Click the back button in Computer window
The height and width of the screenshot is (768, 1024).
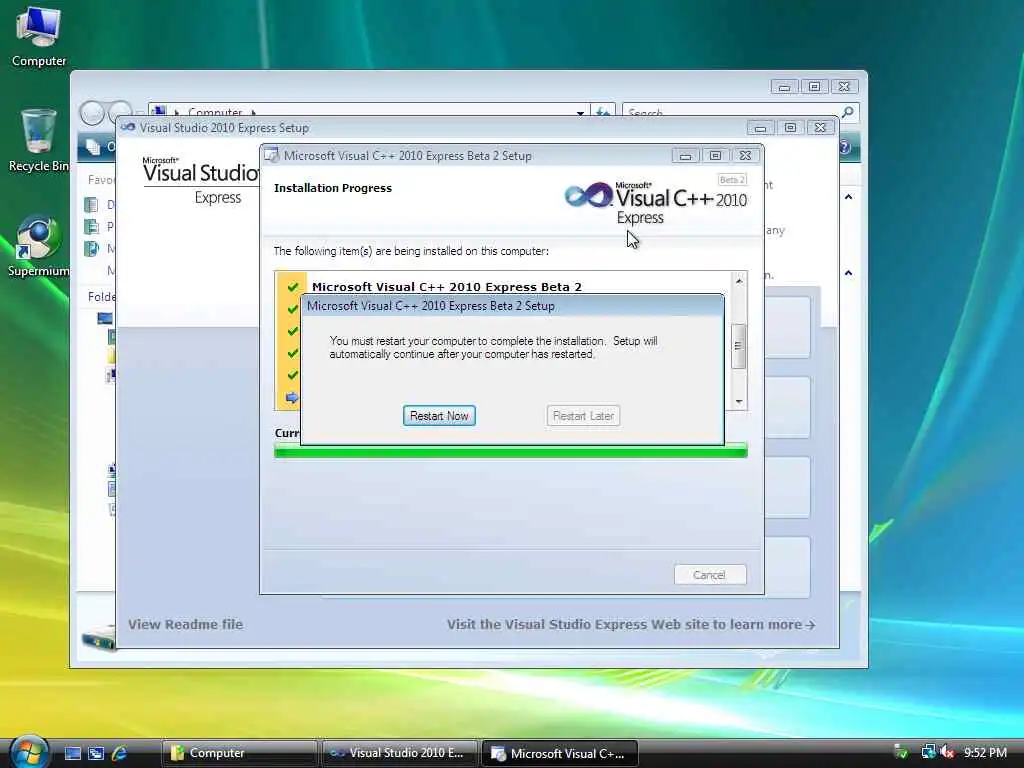click(x=92, y=113)
